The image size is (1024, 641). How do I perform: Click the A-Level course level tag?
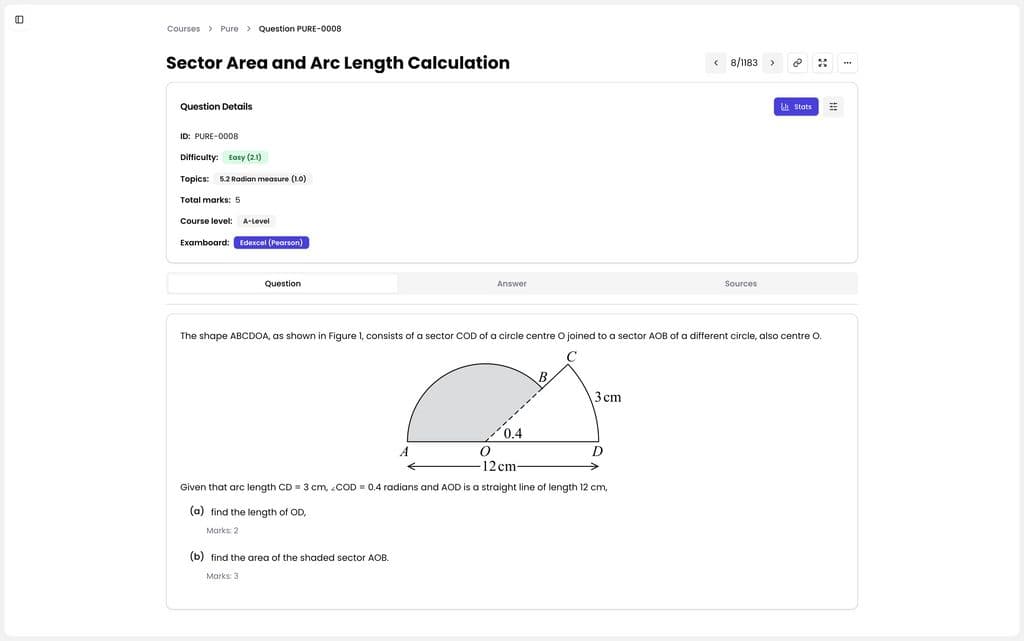256,221
